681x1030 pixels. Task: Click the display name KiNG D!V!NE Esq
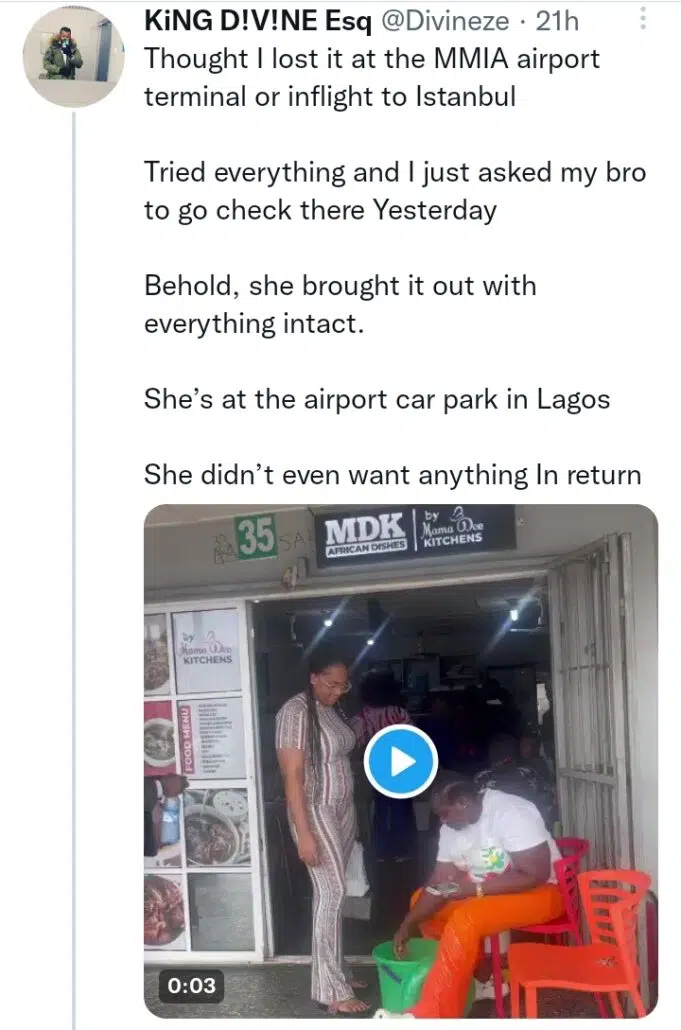coord(257,22)
